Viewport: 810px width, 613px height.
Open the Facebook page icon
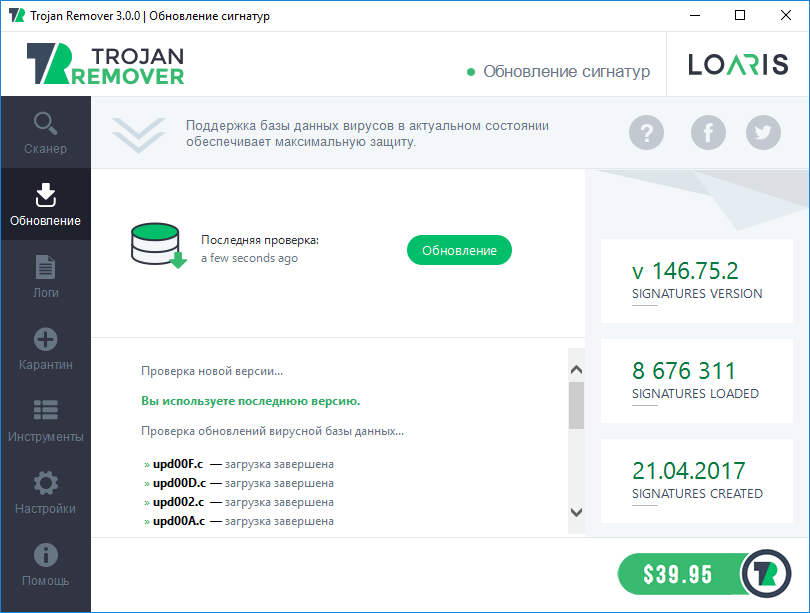[x=708, y=133]
